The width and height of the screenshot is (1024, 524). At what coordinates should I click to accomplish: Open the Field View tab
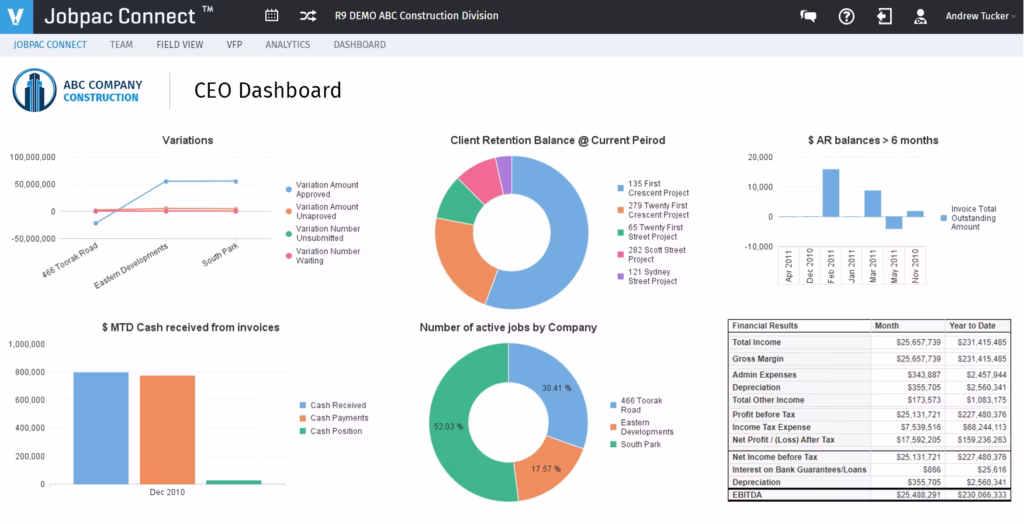pyautogui.click(x=180, y=45)
